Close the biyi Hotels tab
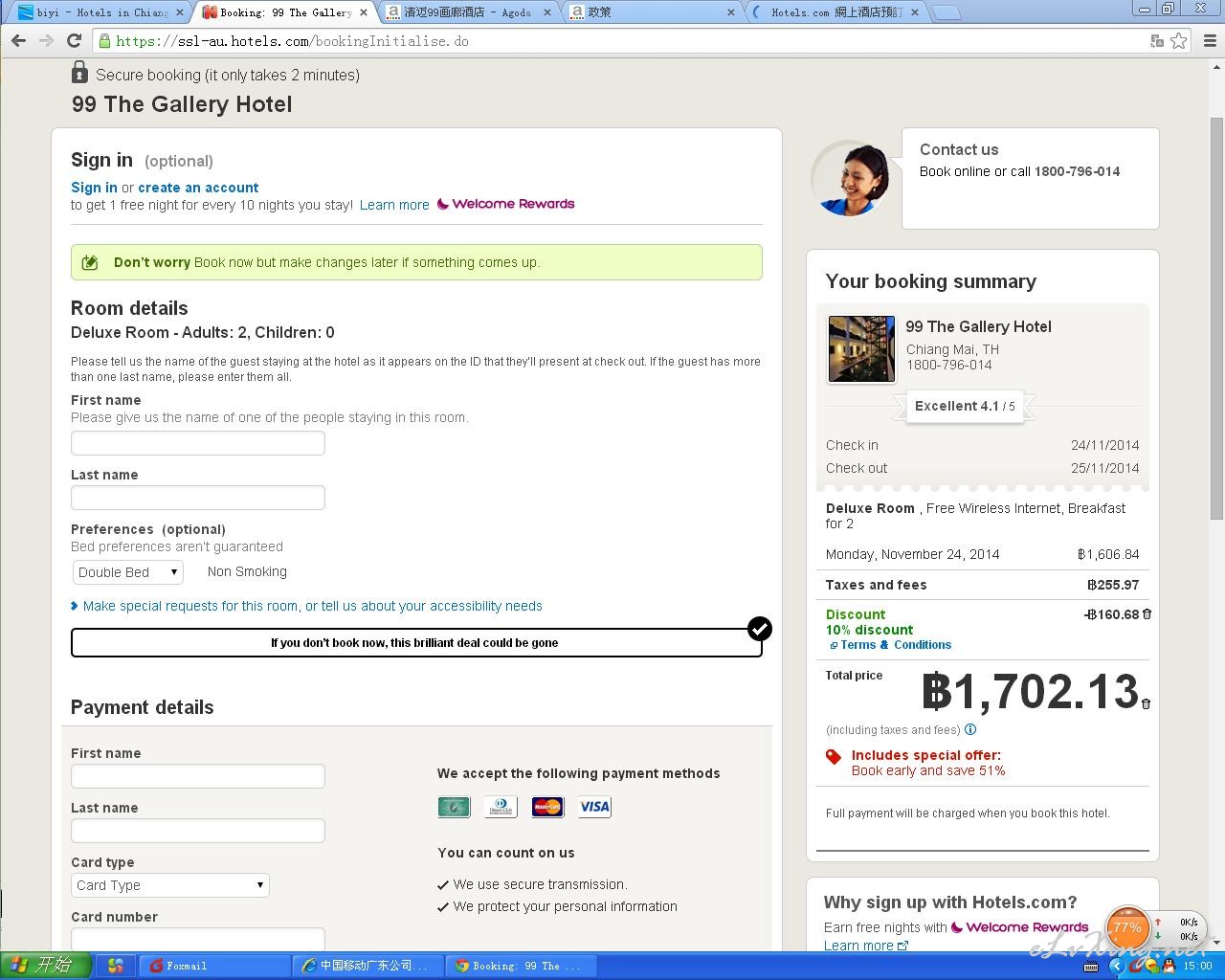The width and height of the screenshot is (1225, 980). click(179, 12)
